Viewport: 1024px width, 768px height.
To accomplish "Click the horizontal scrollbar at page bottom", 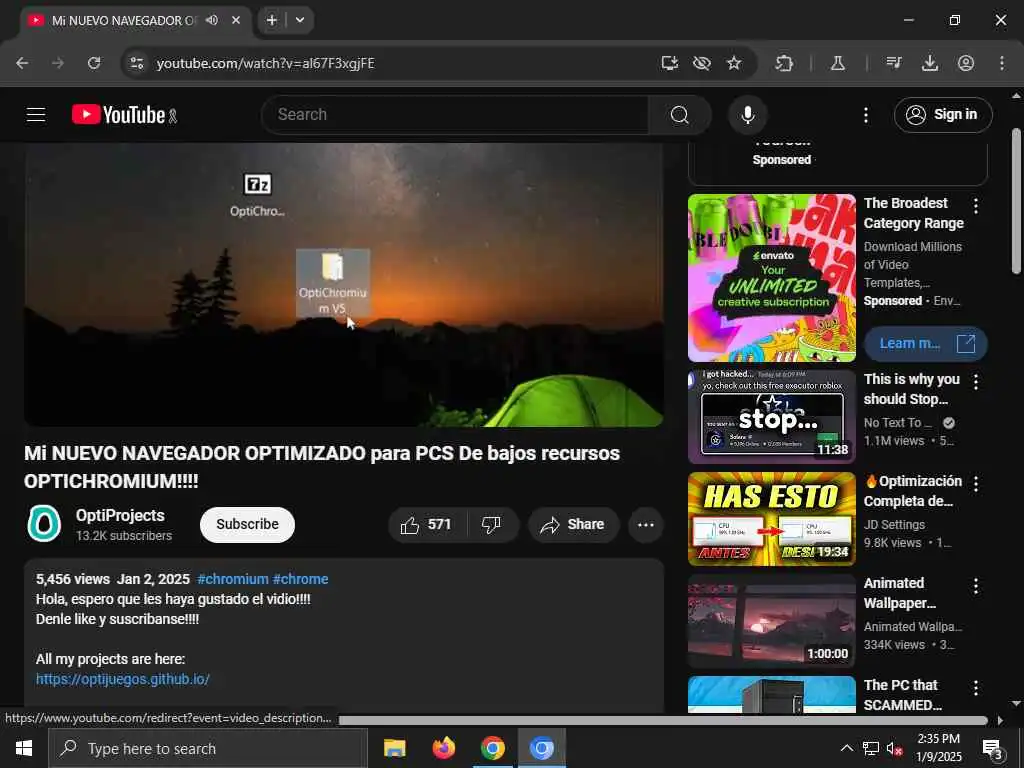I will pos(664,720).
